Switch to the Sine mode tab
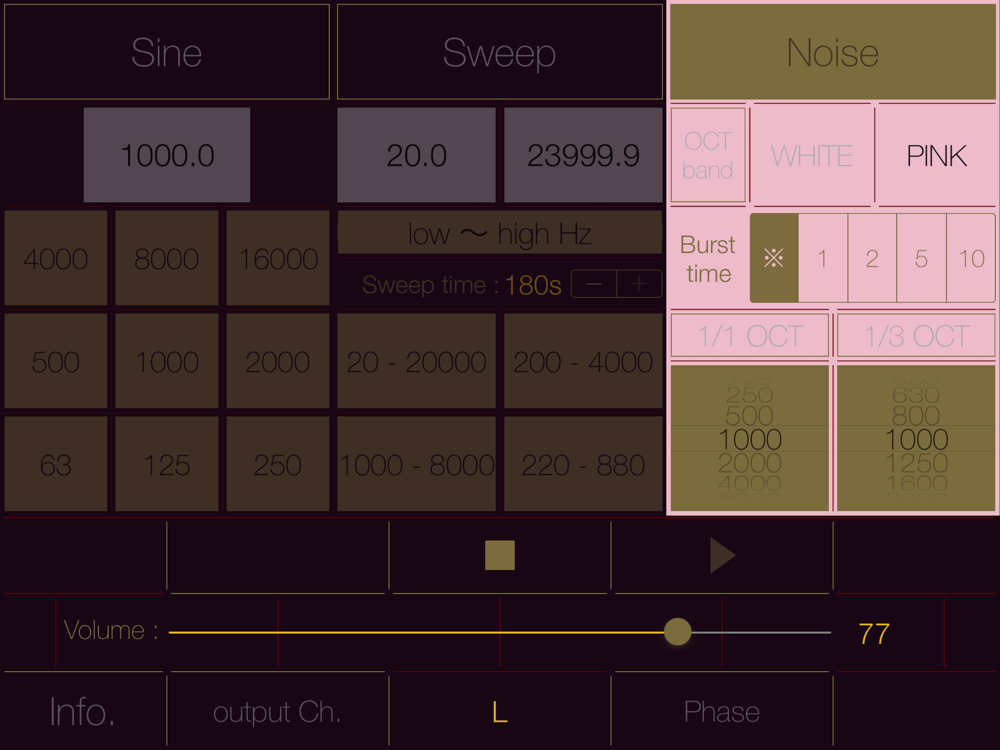1000x750 pixels. 166,52
